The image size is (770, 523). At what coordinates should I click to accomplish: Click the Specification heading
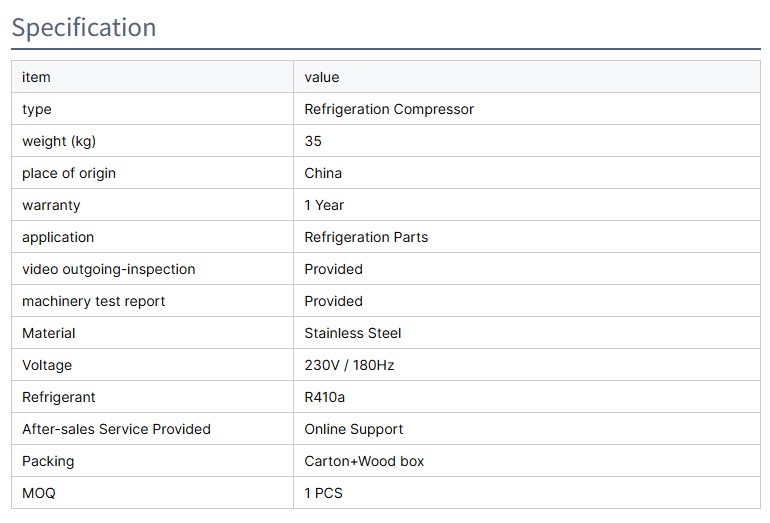pos(84,27)
